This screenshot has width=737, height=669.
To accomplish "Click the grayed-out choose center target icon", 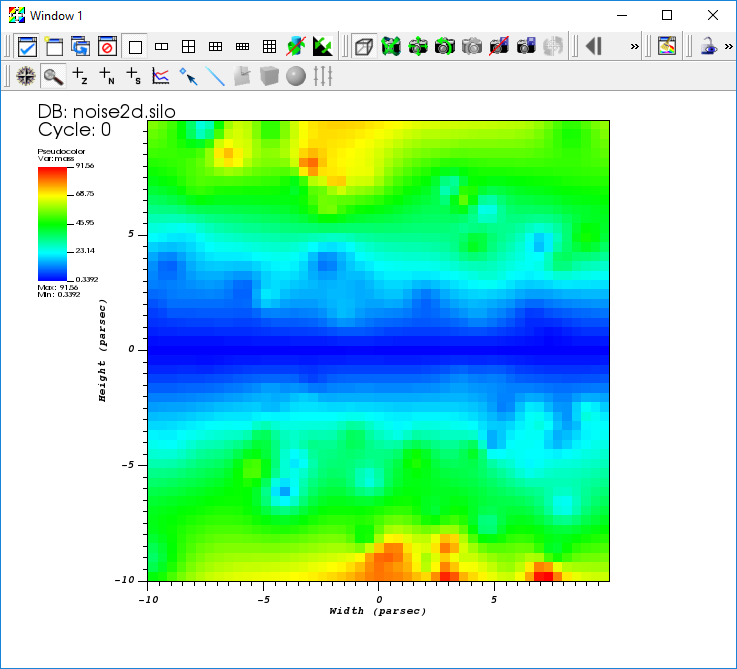I will point(553,47).
